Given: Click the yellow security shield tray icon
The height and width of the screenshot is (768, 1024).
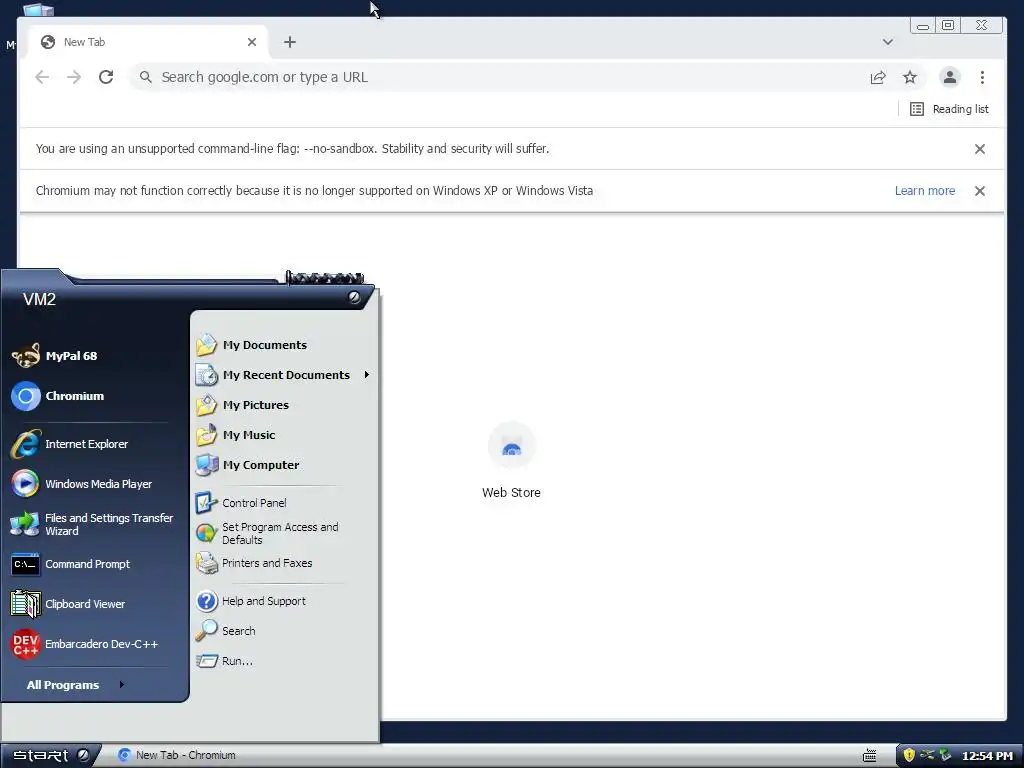Looking at the screenshot, I should pos(908,756).
